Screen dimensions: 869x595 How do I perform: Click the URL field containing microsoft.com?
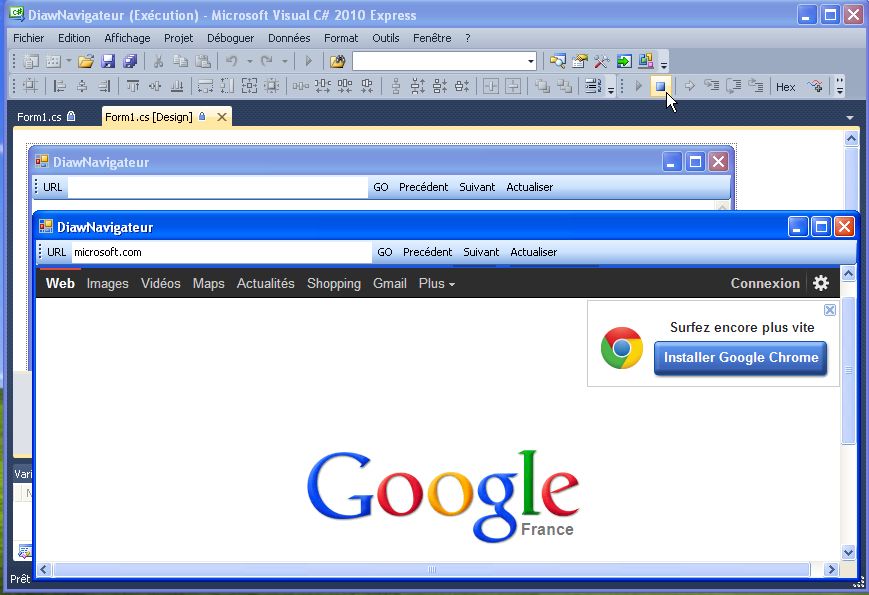coord(222,252)
